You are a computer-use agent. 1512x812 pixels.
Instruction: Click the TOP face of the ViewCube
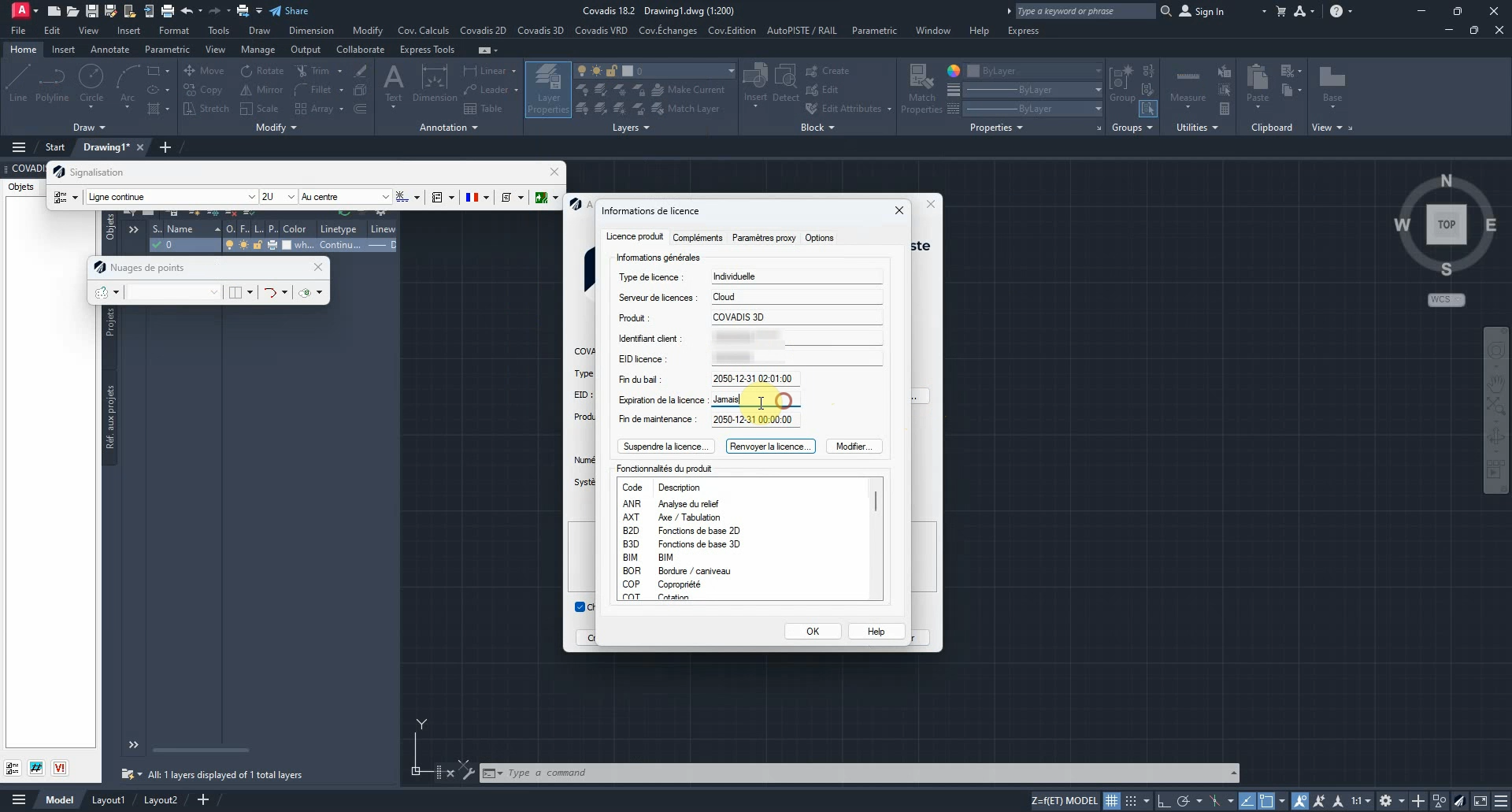[x=1447, y=224]
